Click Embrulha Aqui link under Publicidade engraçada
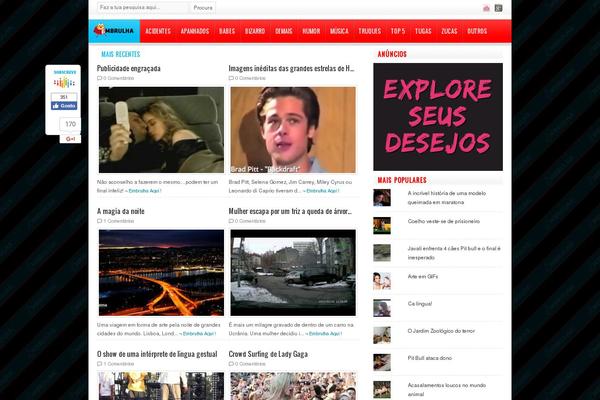 [x=143, y=191]
